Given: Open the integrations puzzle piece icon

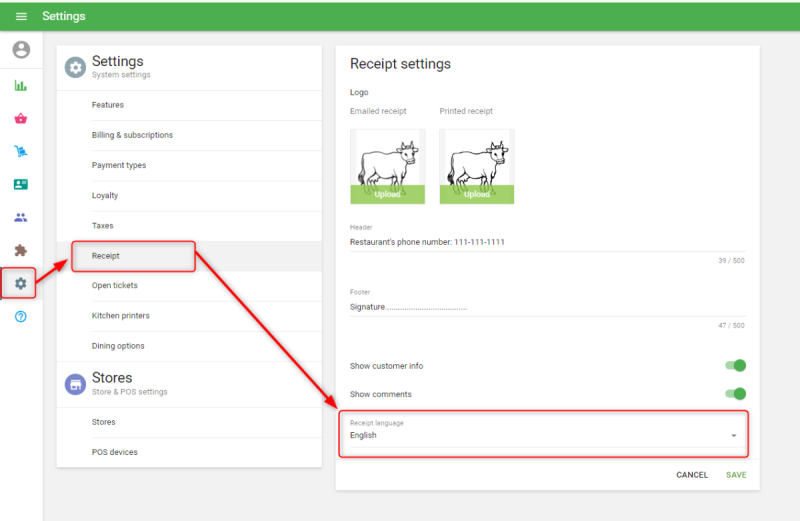Looking at the screenshot, I should [21, 250].
